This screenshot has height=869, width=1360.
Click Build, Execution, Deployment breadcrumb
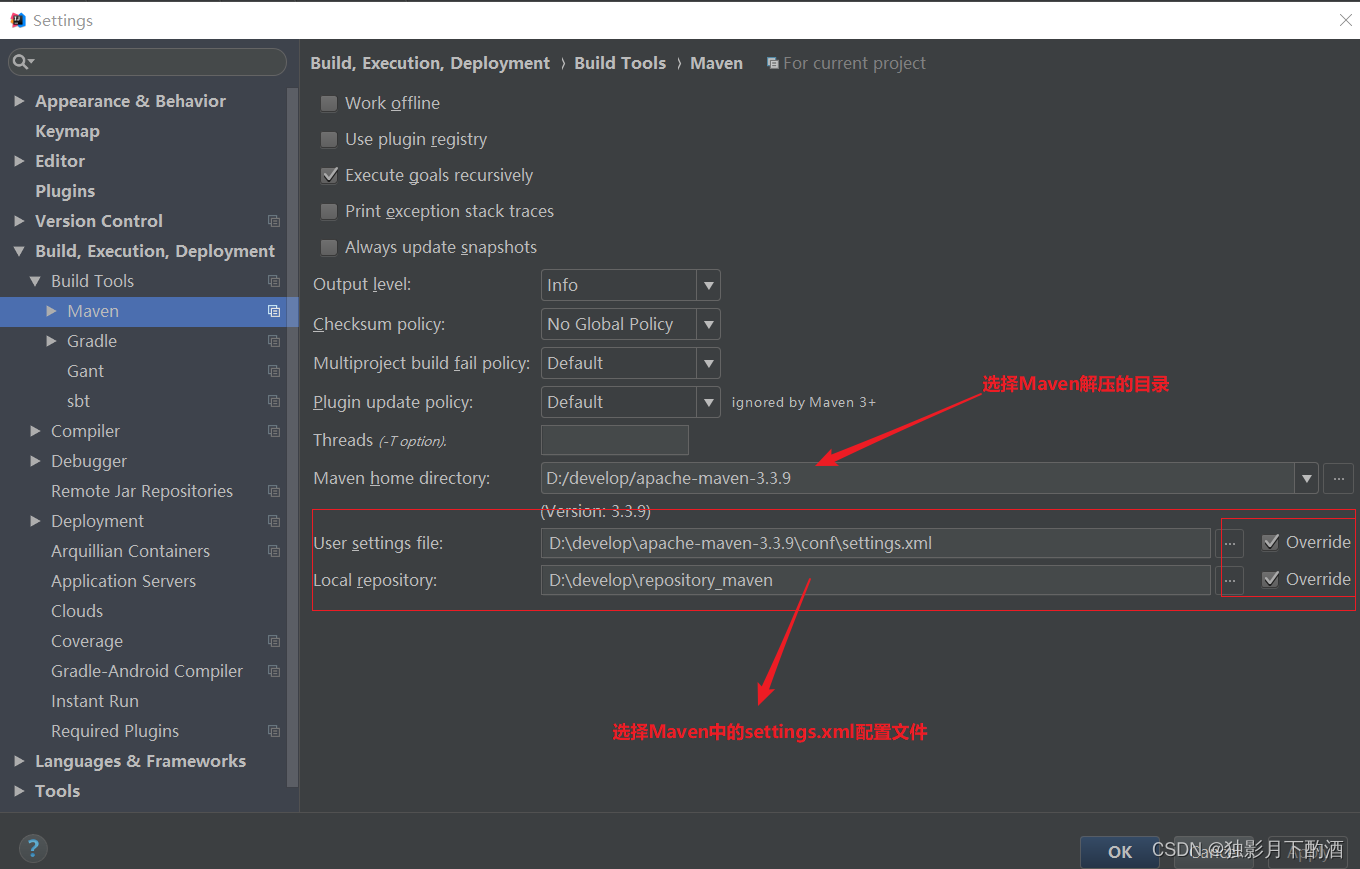click(430, 63)
